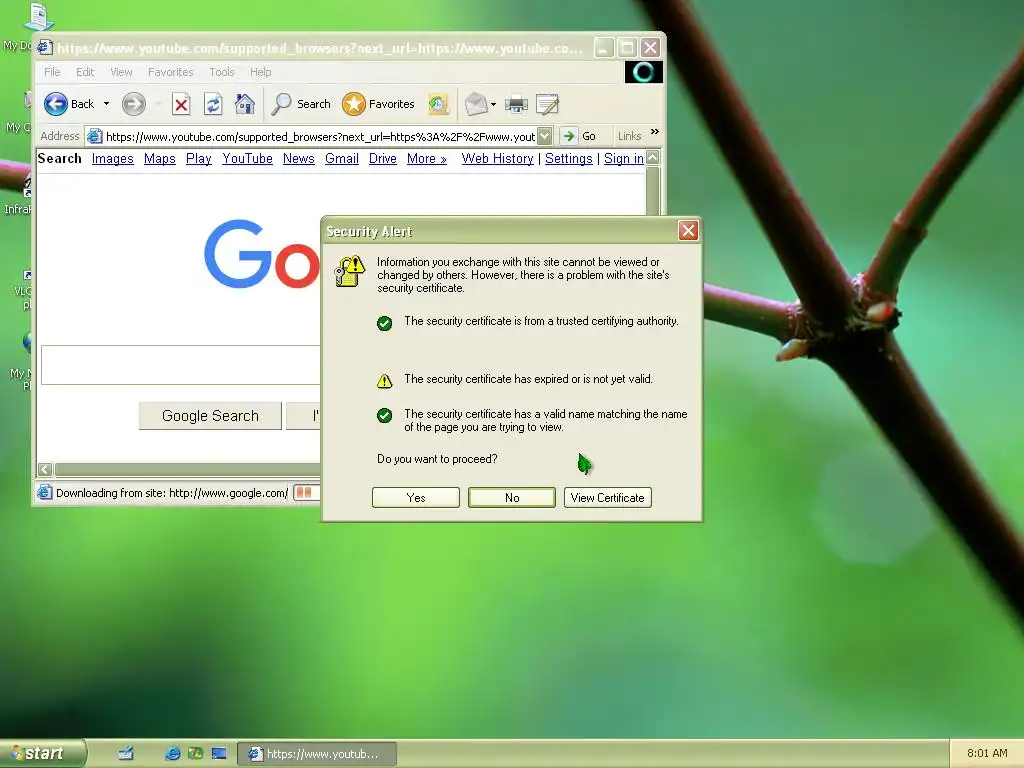Click the Maps link

tap(160, 159)
